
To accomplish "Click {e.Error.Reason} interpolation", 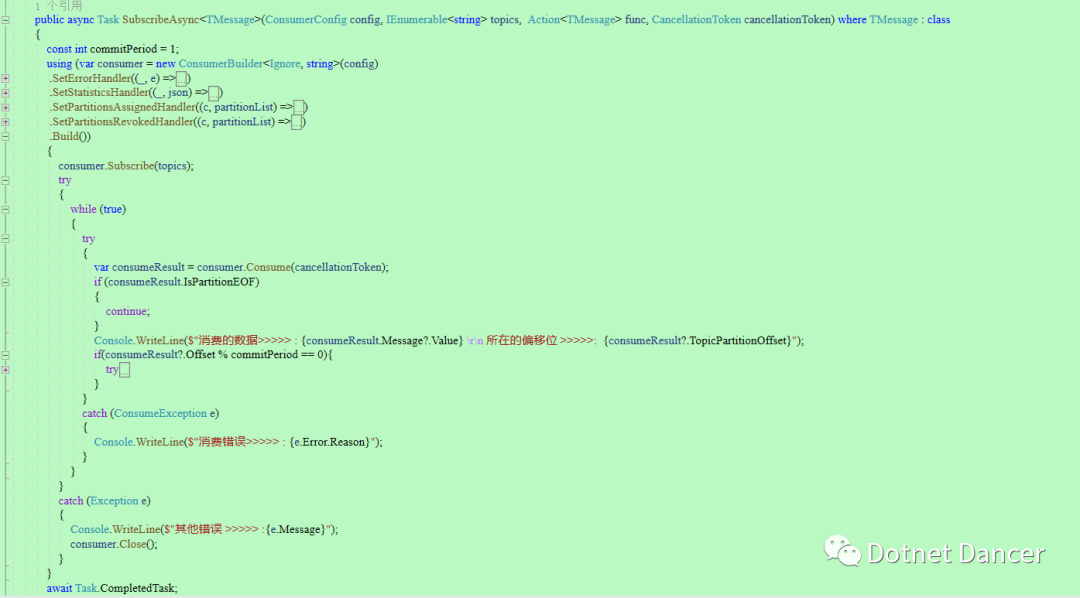I will (x=330, y=442).
